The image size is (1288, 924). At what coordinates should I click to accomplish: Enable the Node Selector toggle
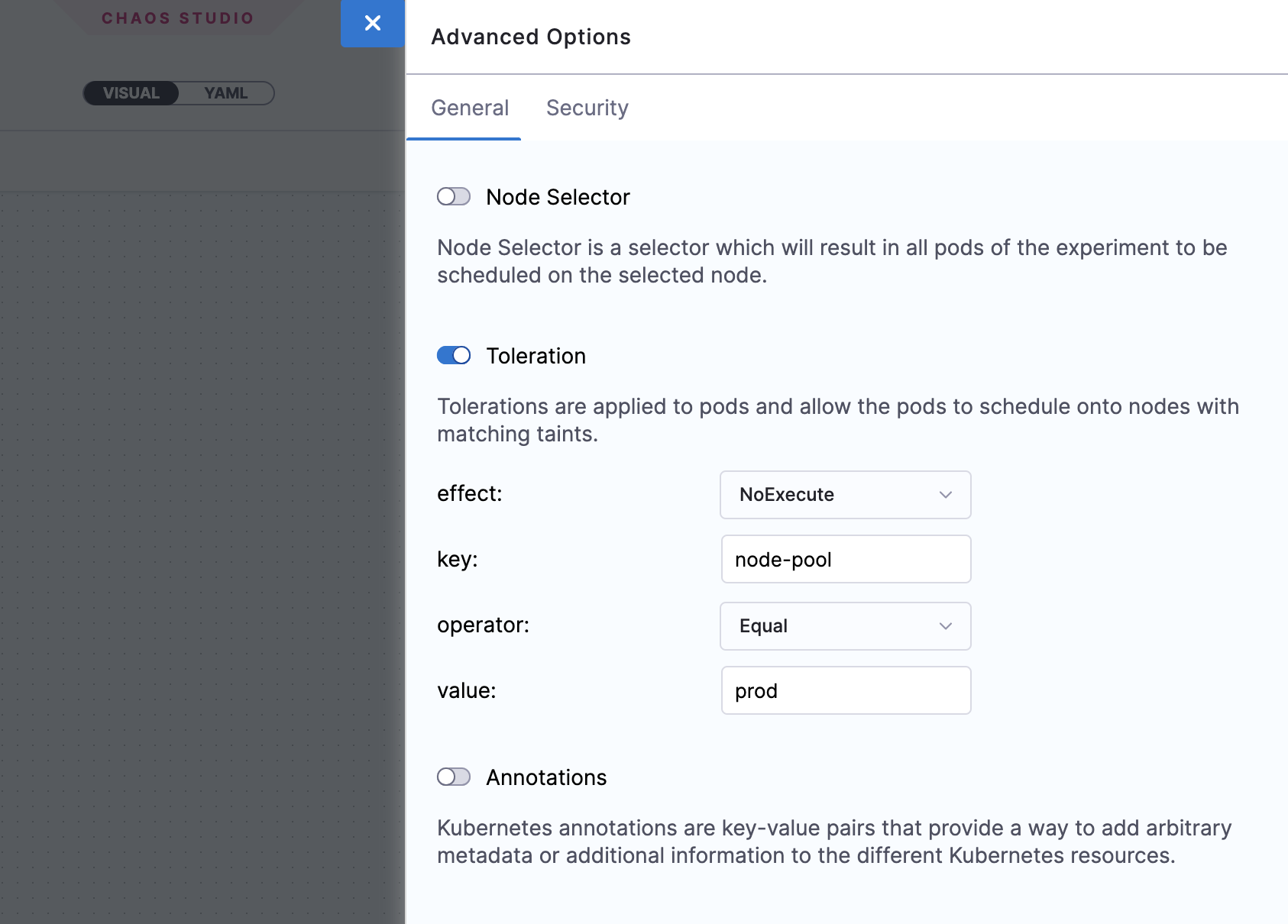(454, 197)
